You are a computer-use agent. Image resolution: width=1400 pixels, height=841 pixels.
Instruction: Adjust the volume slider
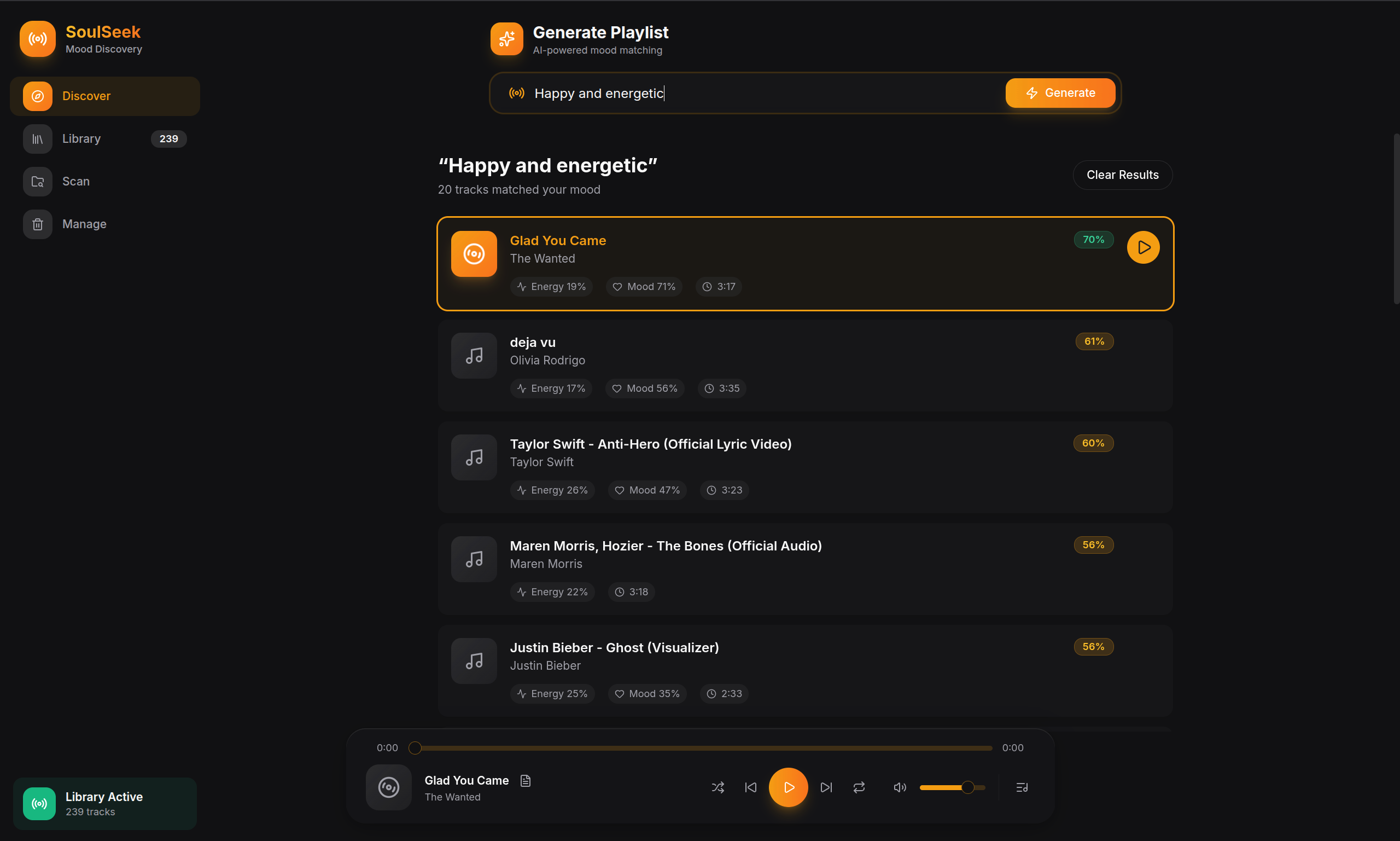pyautogui.click(x=952, y=787)
